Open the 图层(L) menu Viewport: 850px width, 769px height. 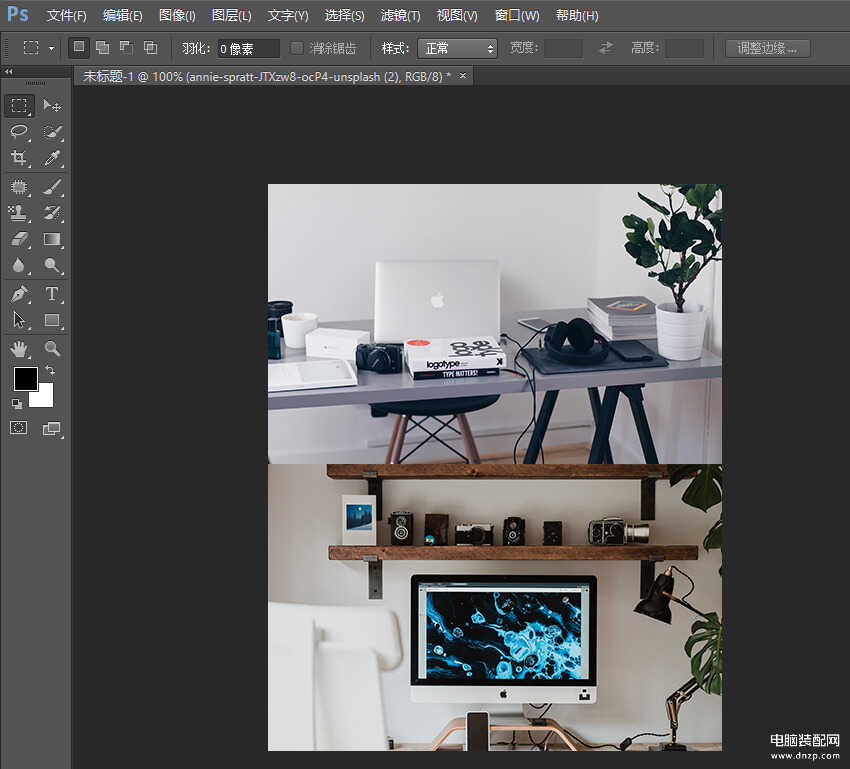tap(231, 16)
